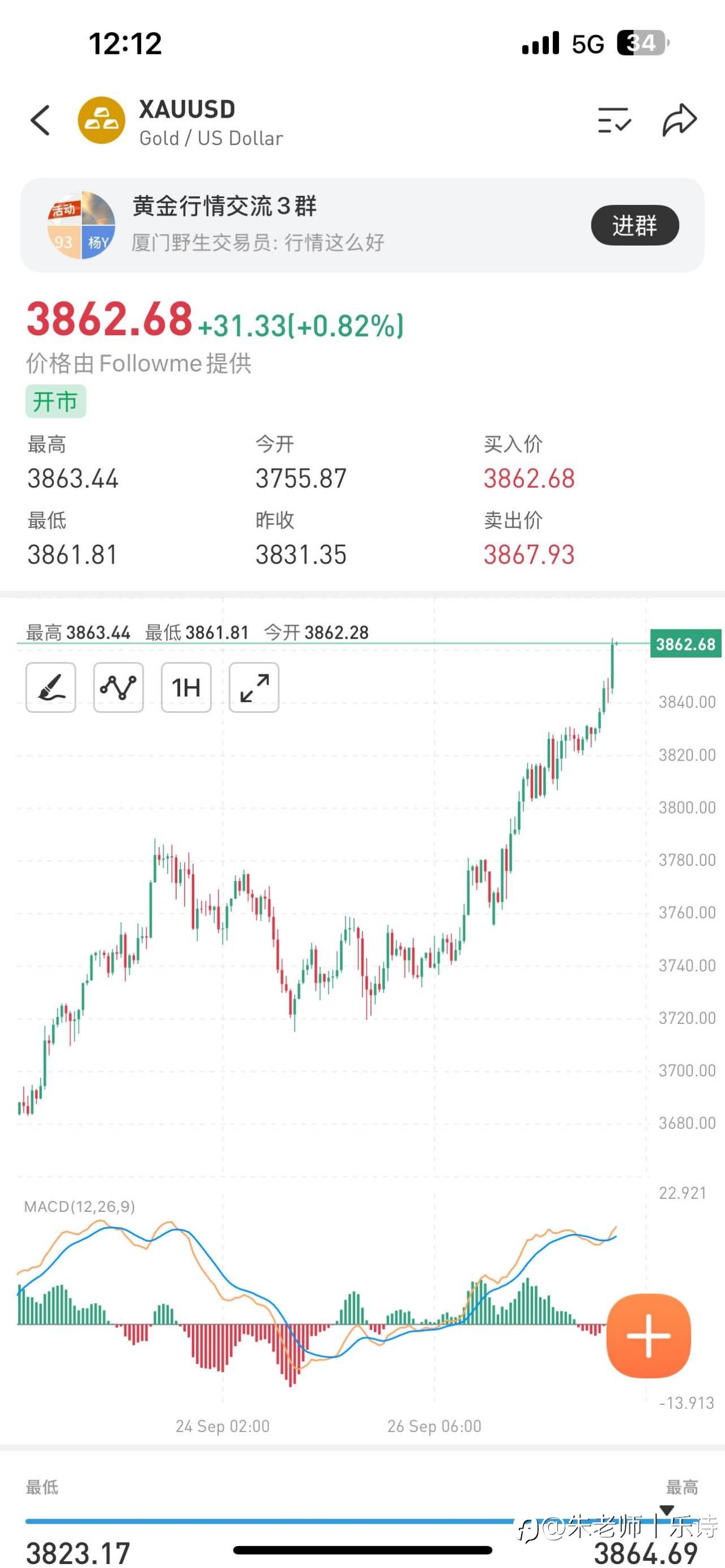Tap the 3862.68 price label on chart axis
This screenshot has width=725, height=1568.
pos(685,644)
